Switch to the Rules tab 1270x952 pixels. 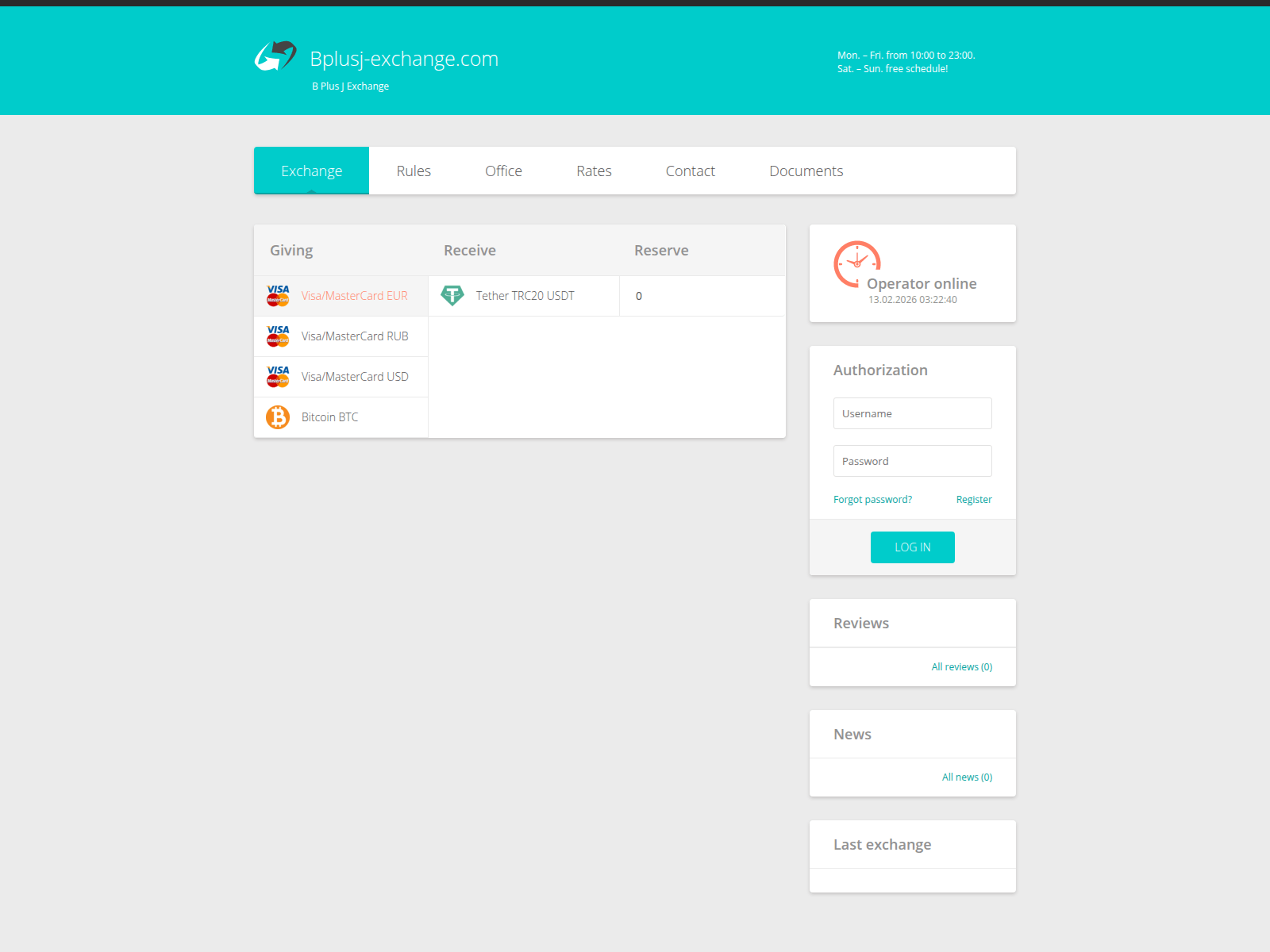(414, 171)
